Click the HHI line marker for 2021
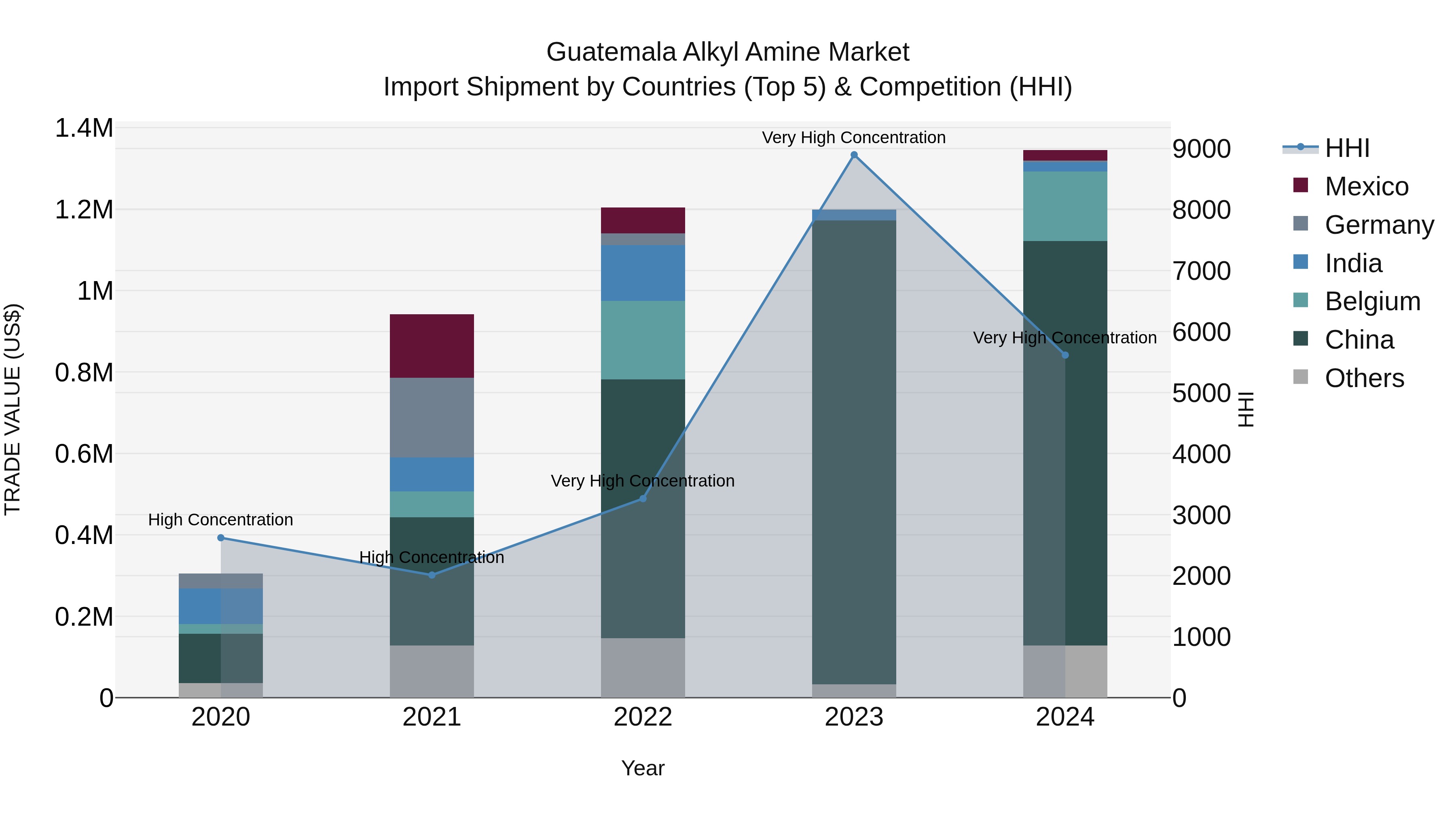The height and width of the screenshot is (819, 1456). [x=432, y=575]
